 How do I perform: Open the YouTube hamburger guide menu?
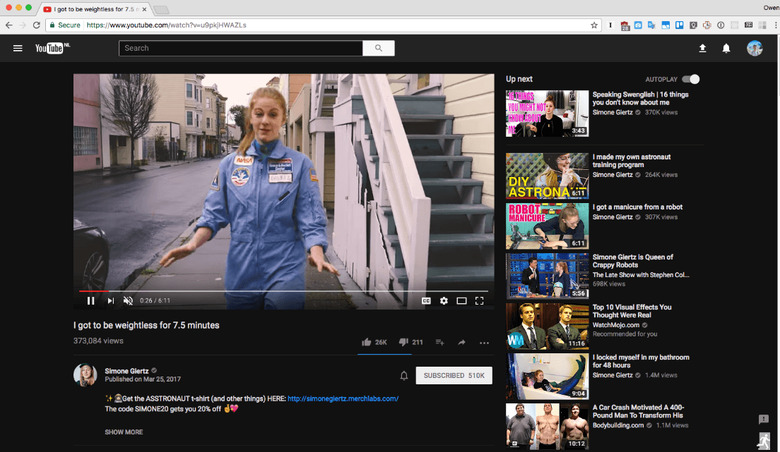click(17, 48)
